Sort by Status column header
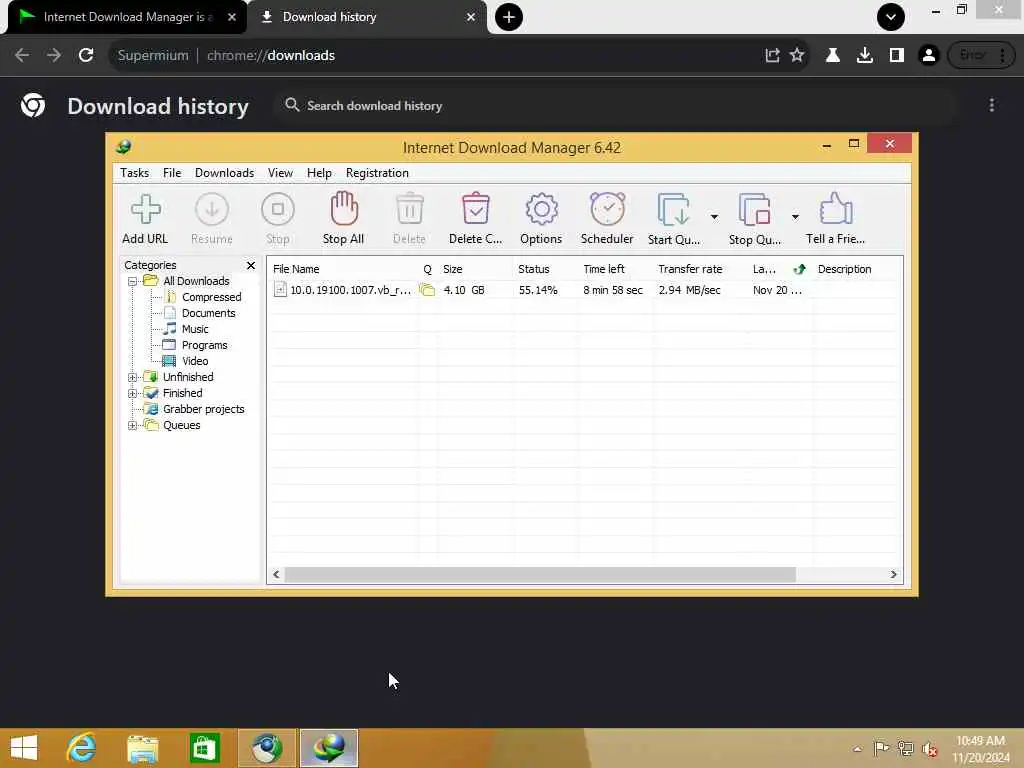Screen dimensions: 1024x768 (534, 269)
